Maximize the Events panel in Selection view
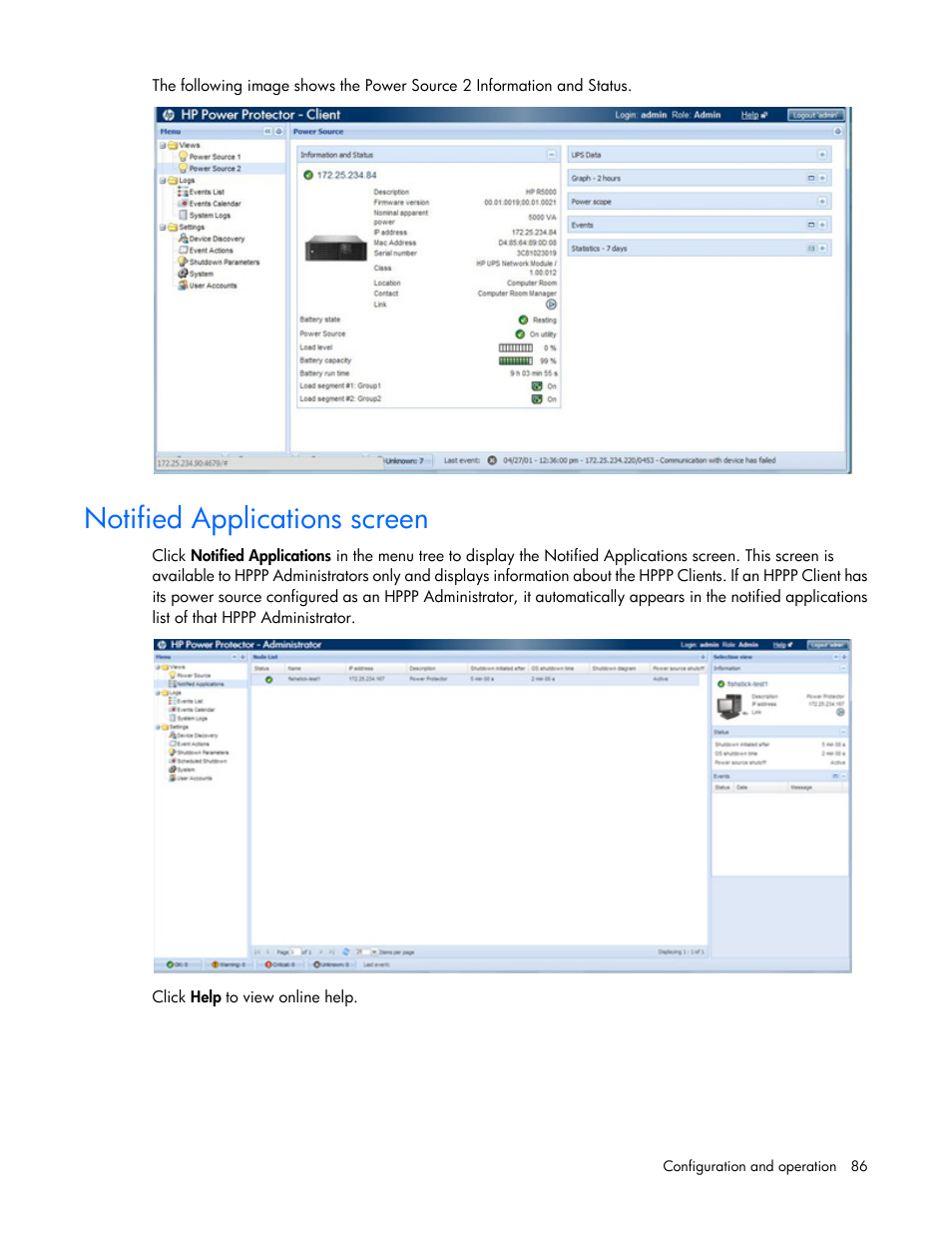The image size is (952, 1233). pyautogui.click(x=835, y=776)
